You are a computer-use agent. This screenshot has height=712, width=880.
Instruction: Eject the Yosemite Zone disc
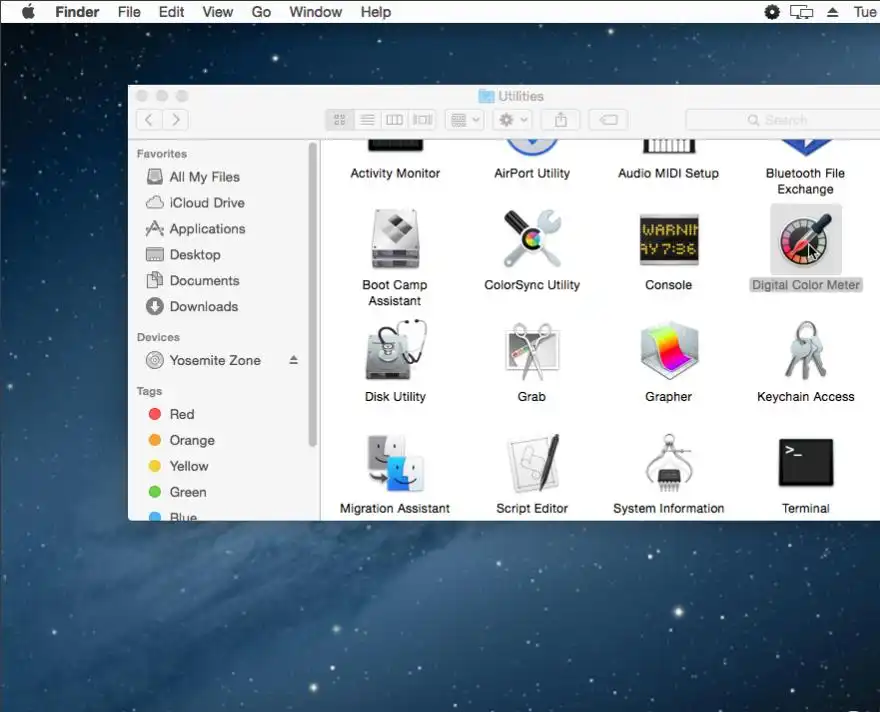pos(294,360)
